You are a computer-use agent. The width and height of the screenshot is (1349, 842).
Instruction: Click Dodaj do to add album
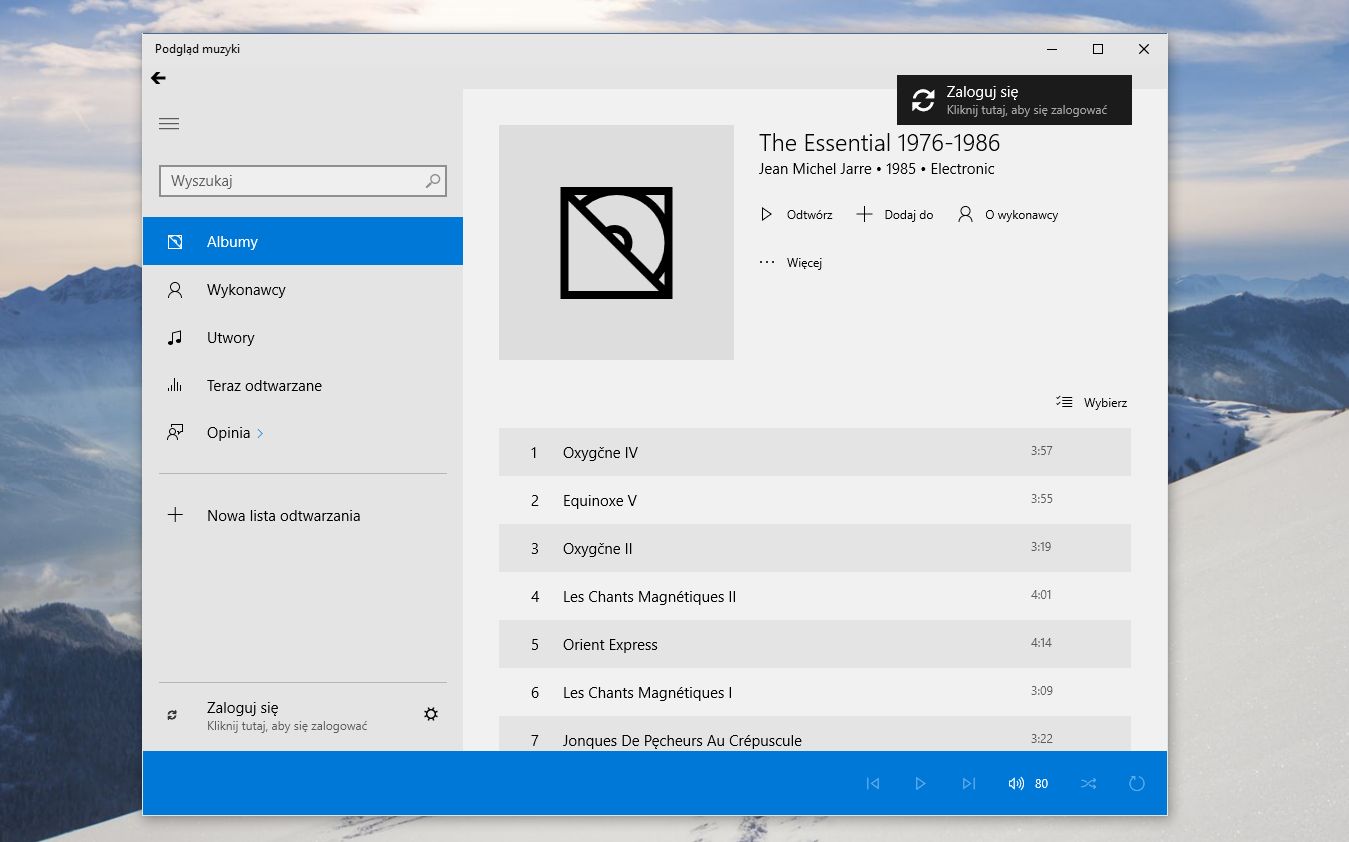pyautogui.click(x=895, y=215)
